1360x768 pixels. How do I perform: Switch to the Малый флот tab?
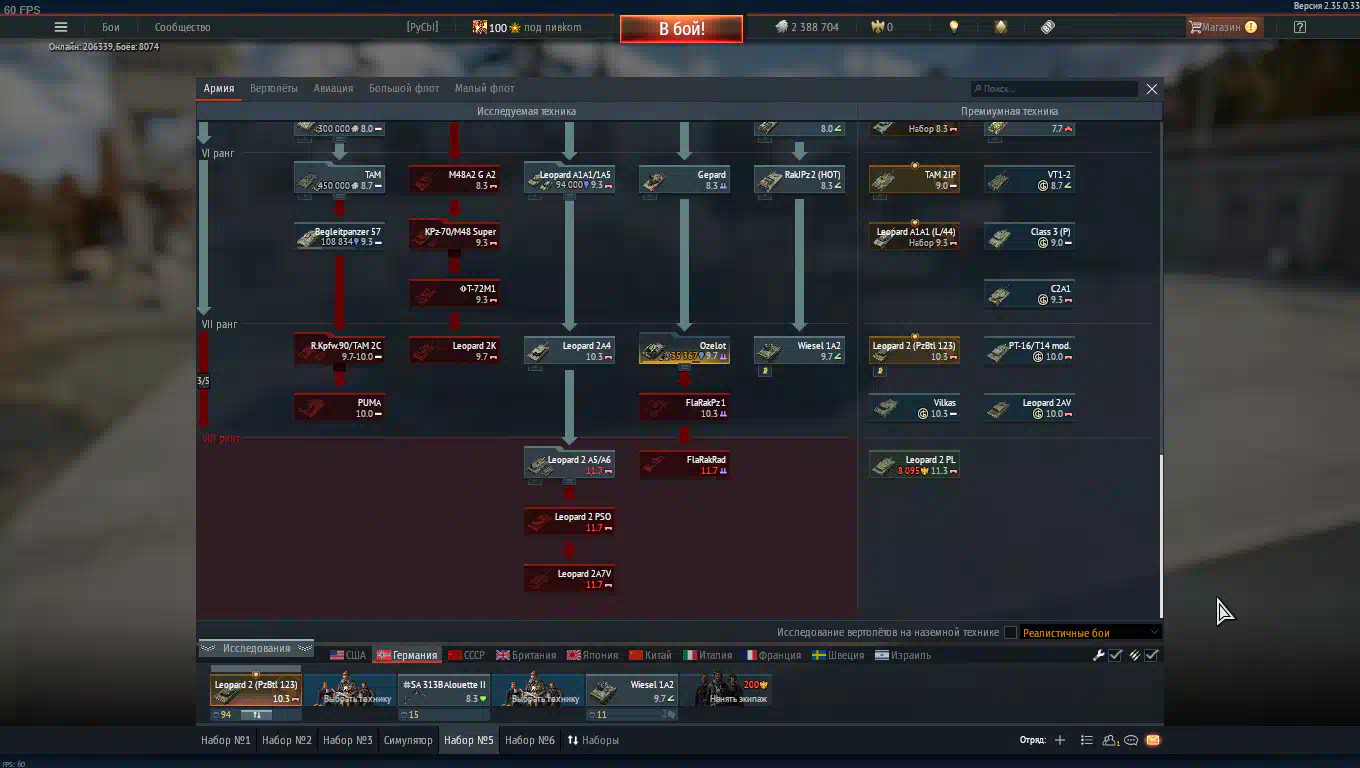[x=485, y=88]
